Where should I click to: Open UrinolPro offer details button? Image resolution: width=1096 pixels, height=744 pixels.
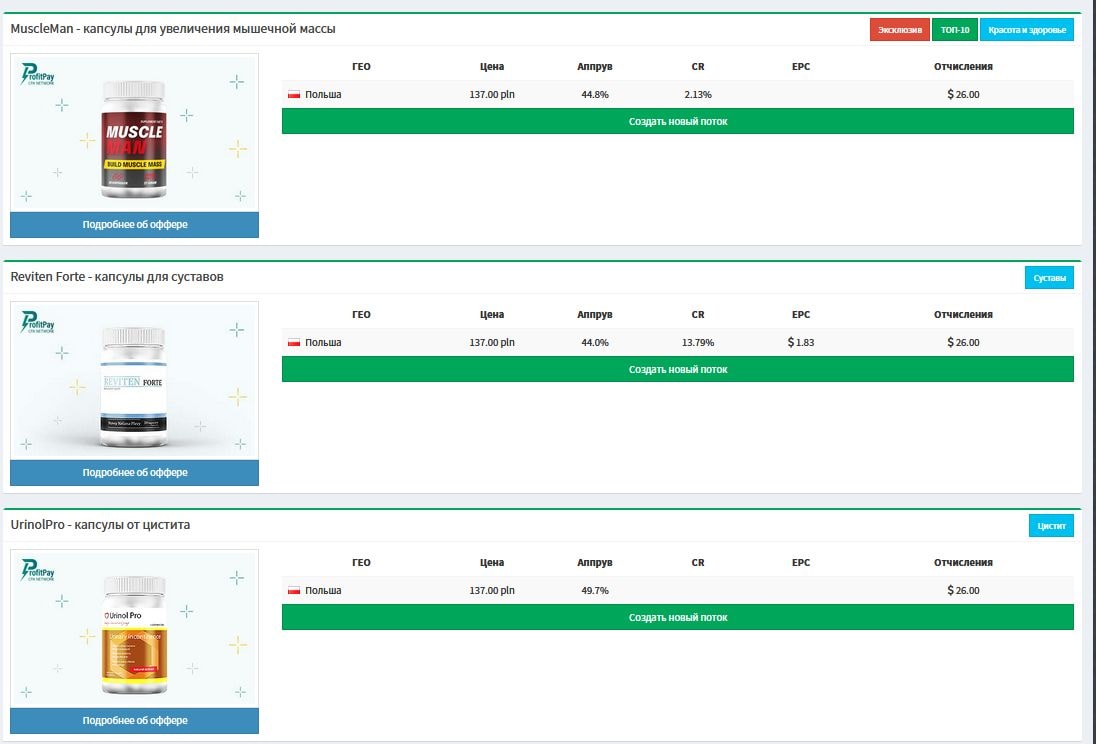pyautogui.click(x=134, y=720)
